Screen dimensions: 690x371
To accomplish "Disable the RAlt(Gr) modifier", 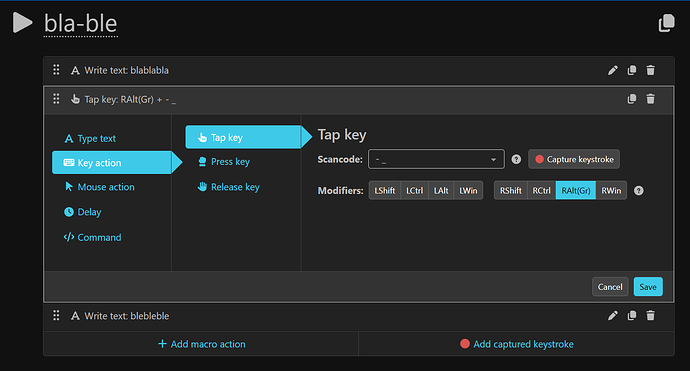I will (x=576, y=191).
